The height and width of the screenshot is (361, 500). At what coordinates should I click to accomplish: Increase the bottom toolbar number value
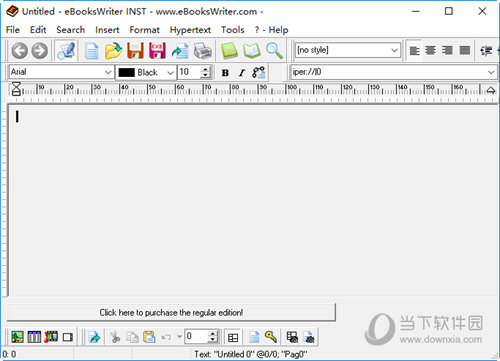[213, 333]
